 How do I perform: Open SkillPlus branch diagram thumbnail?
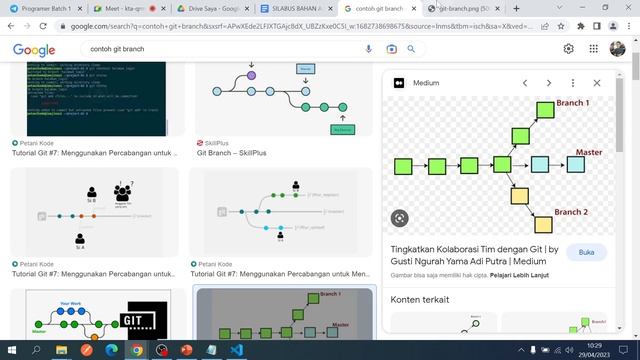(284, 99)
